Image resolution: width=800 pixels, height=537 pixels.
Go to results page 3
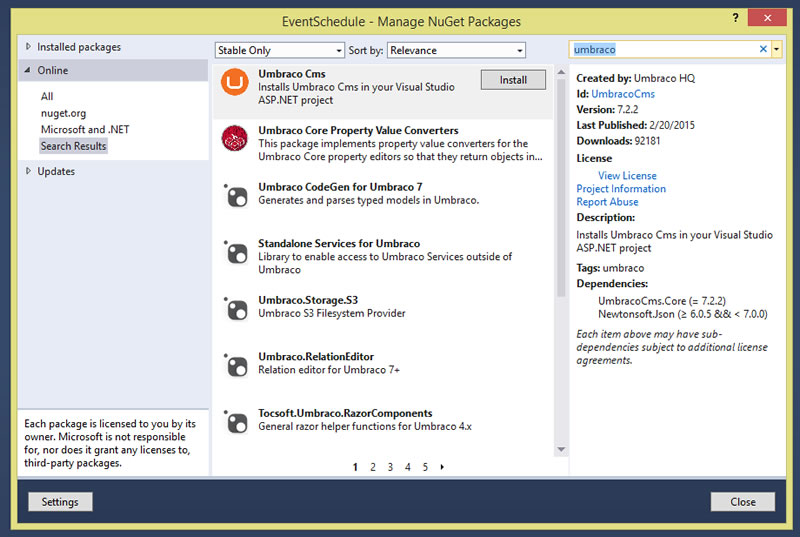[390, 467]
